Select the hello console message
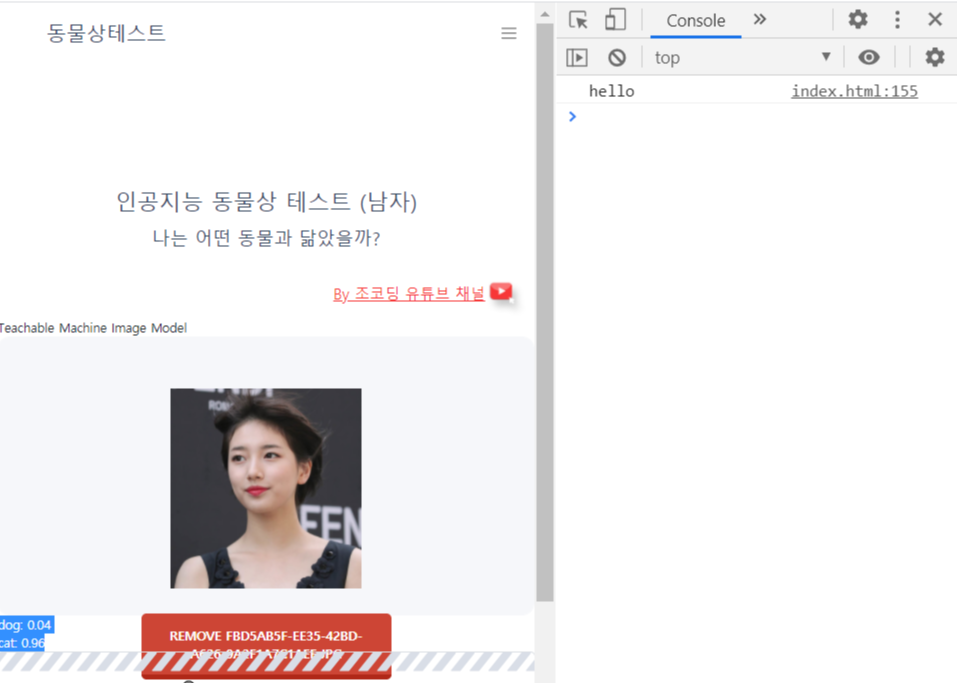Viewport: 957px width, 683px height. [612, 91]
